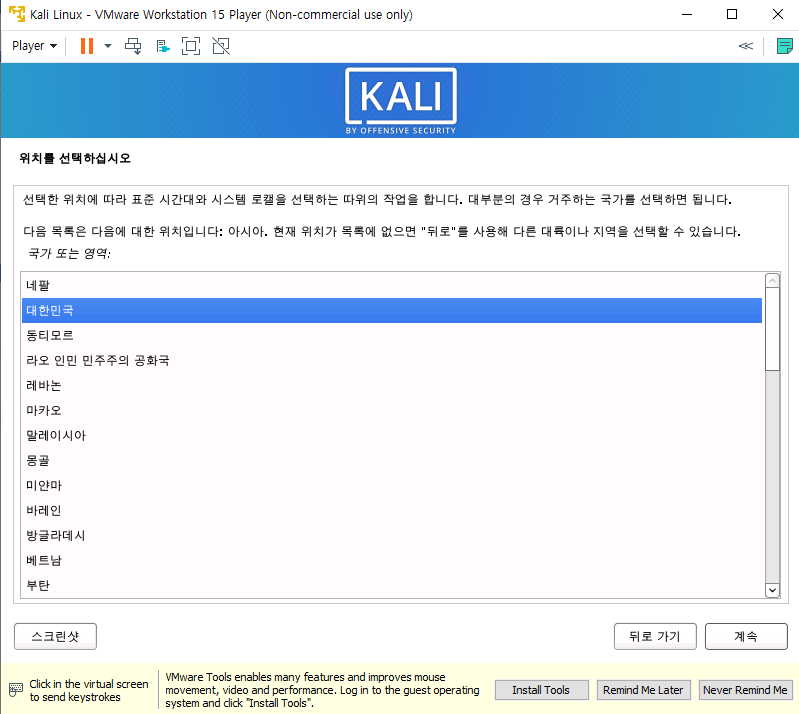Collapse the toolbar with double-chevron icon
The image size is (799, 714).
pyautogui.click(x=745, y=46)
